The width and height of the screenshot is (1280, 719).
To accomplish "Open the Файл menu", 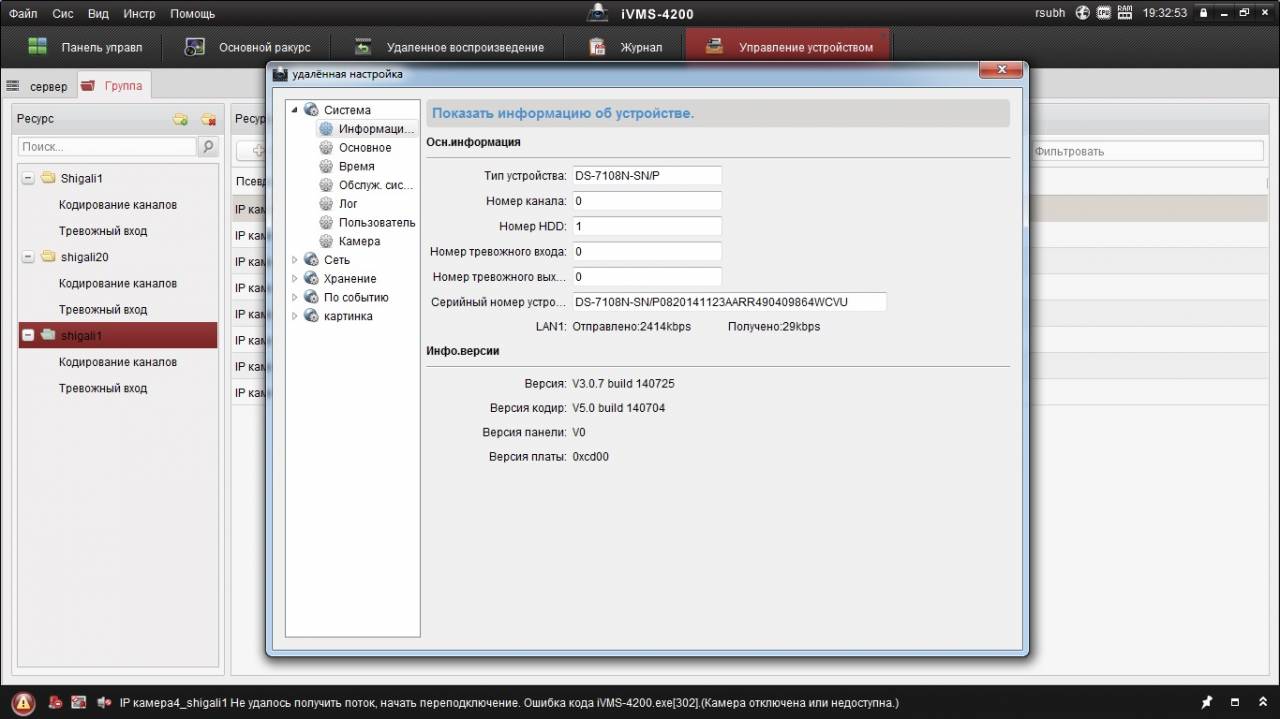I will click(x=23, y=14).
